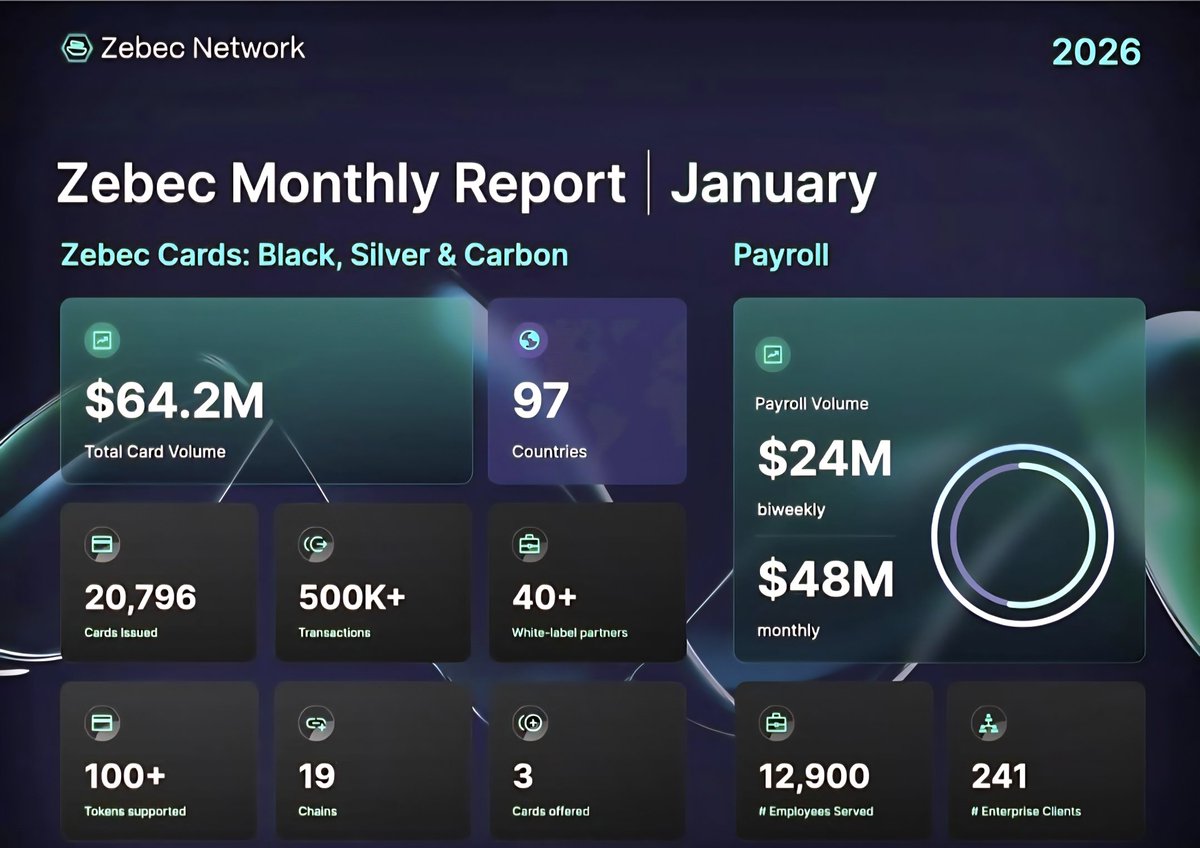Click the plus icon above Cards offered

point(529,722)
